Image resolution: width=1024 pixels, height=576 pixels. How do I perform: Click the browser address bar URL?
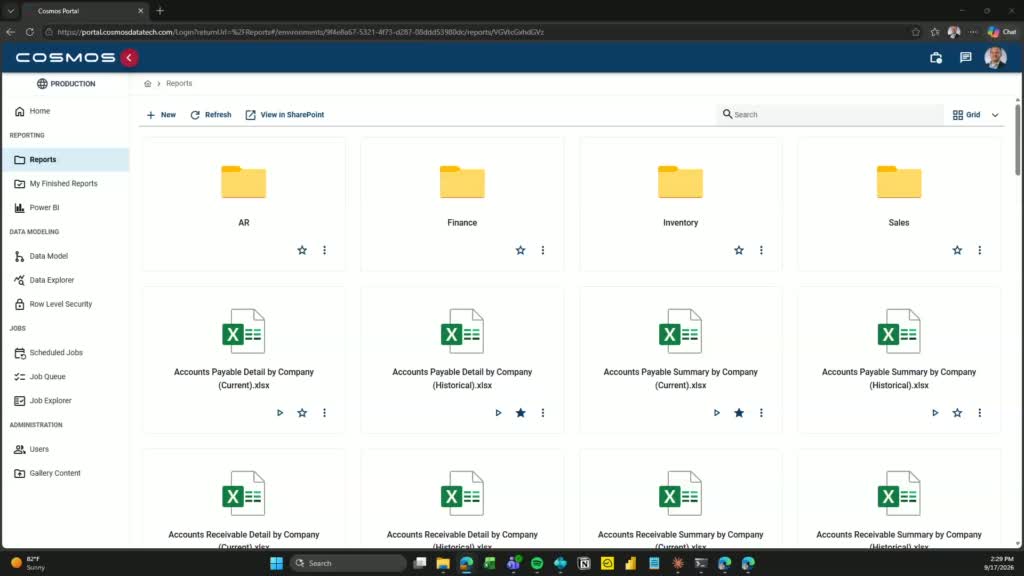point(300,32)
